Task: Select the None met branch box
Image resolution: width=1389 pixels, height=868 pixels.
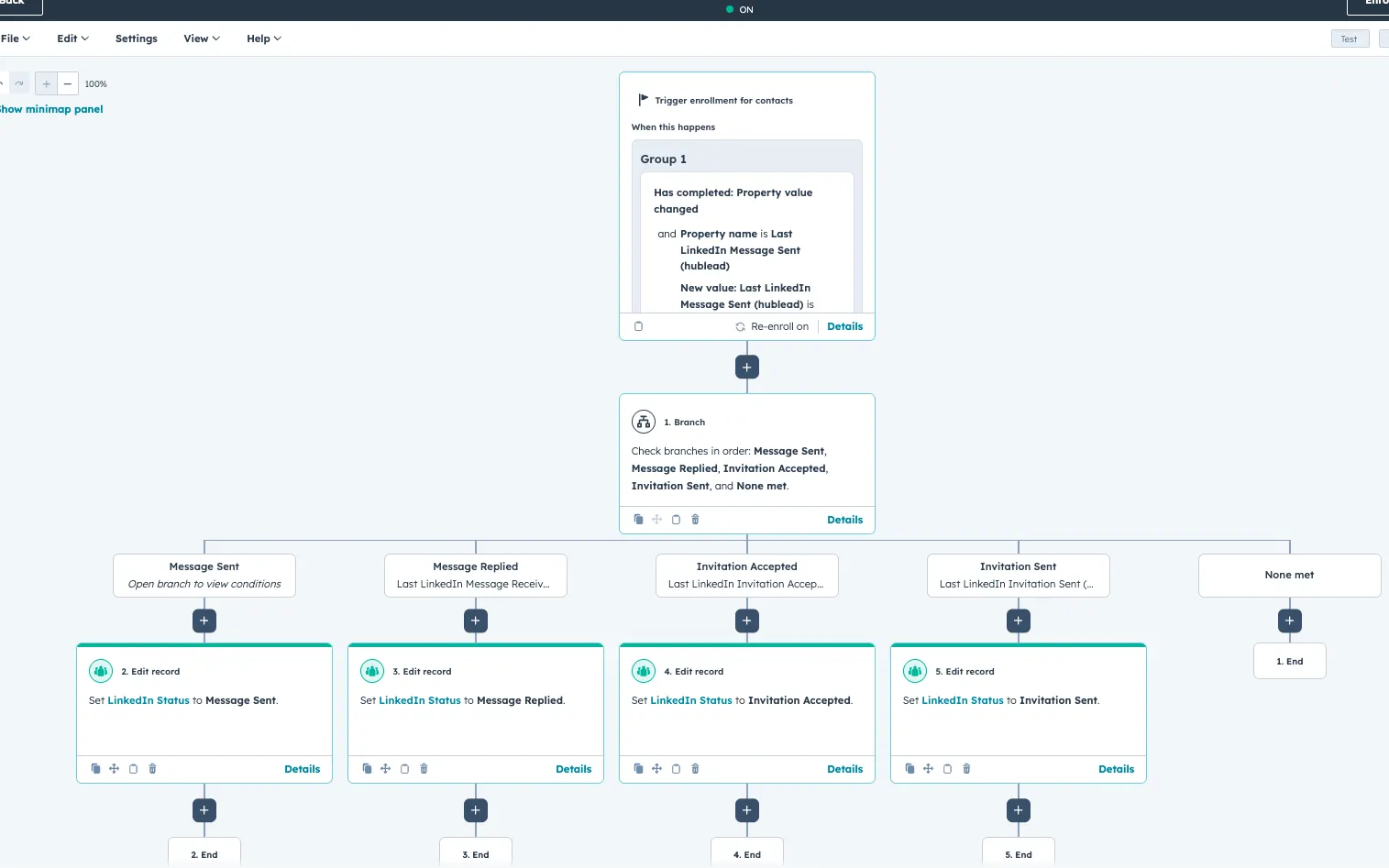Action: click(x=1290, y=576)
